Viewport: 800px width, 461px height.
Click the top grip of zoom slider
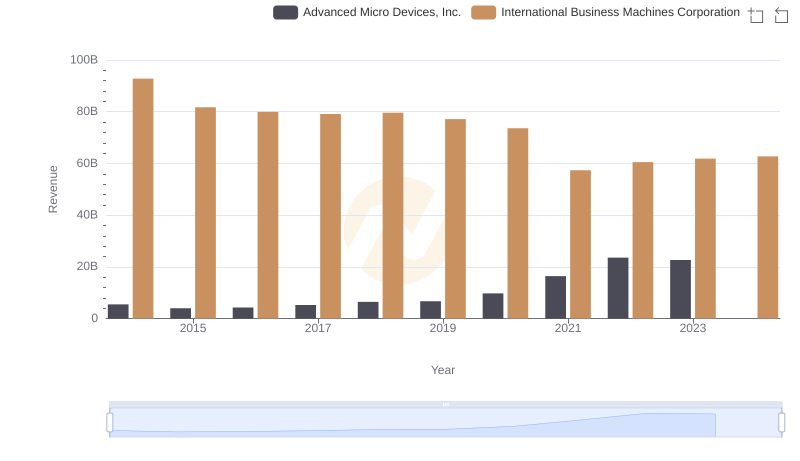coord(445,404)
